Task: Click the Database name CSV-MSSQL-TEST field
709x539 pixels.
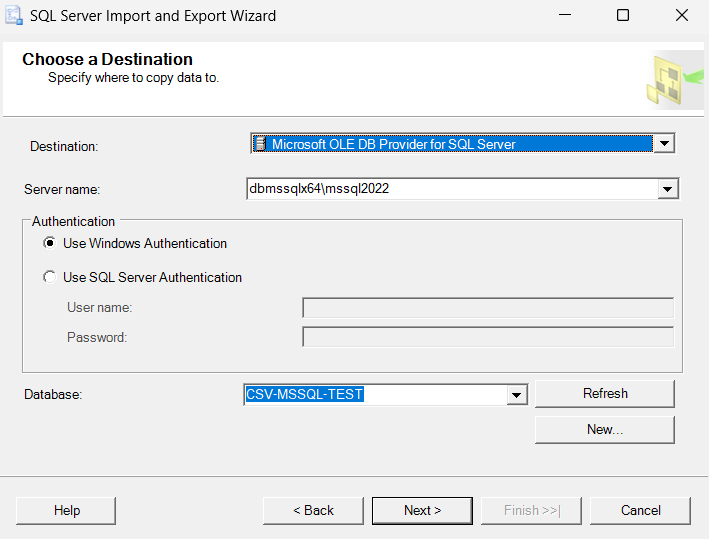Action: pos(375,394)
